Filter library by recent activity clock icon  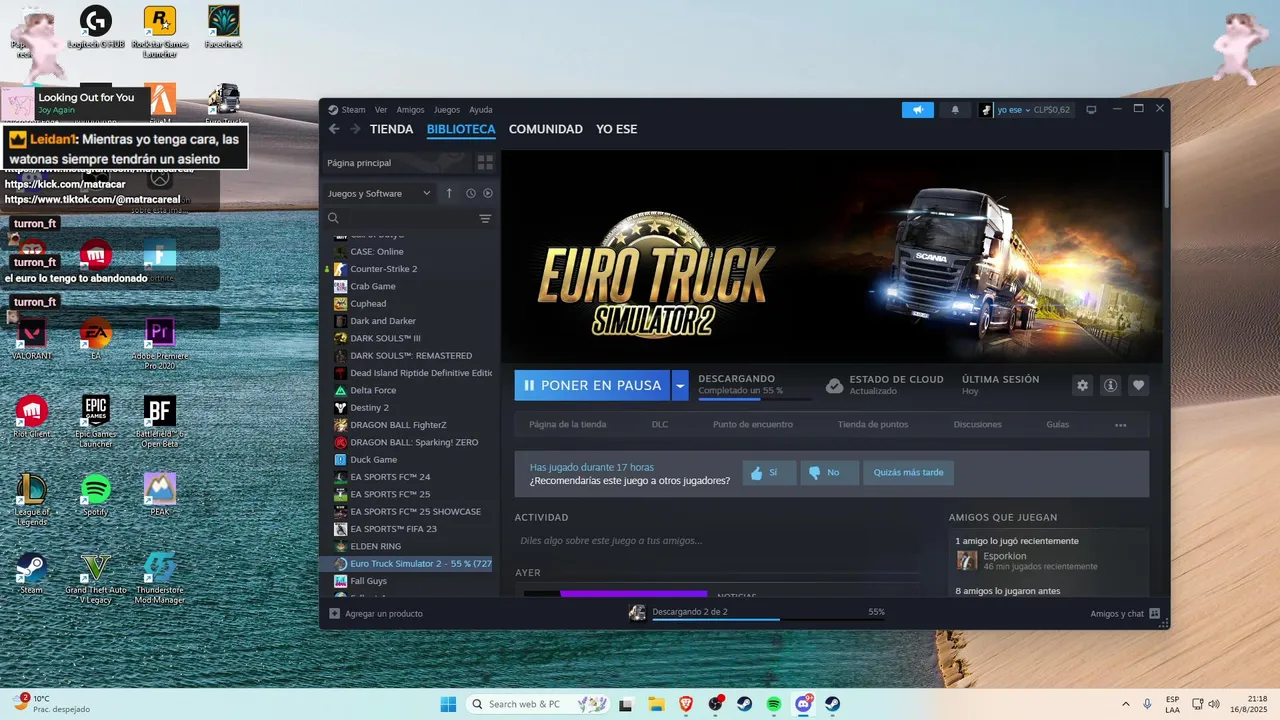470,193
